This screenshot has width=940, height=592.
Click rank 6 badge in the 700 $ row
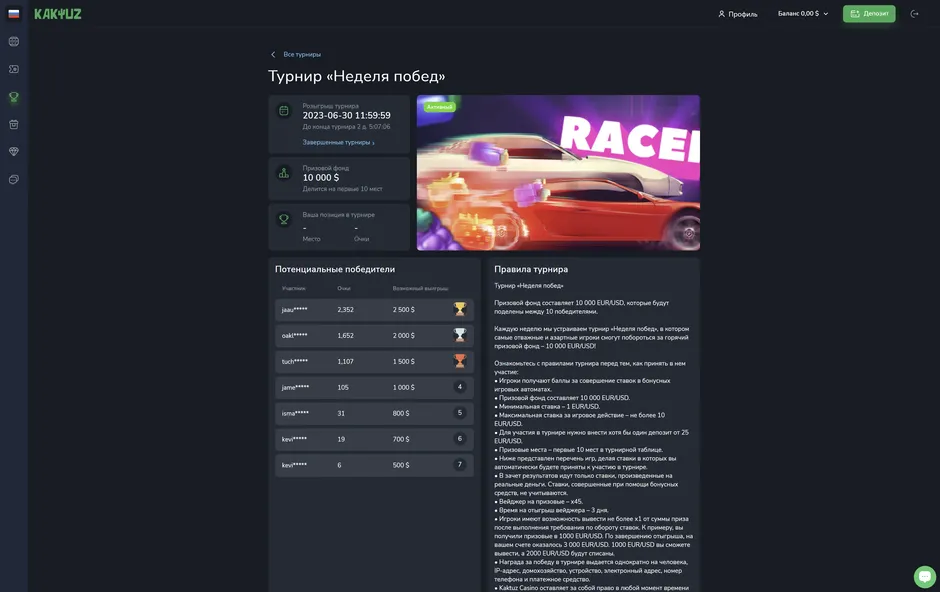point(460,439)
